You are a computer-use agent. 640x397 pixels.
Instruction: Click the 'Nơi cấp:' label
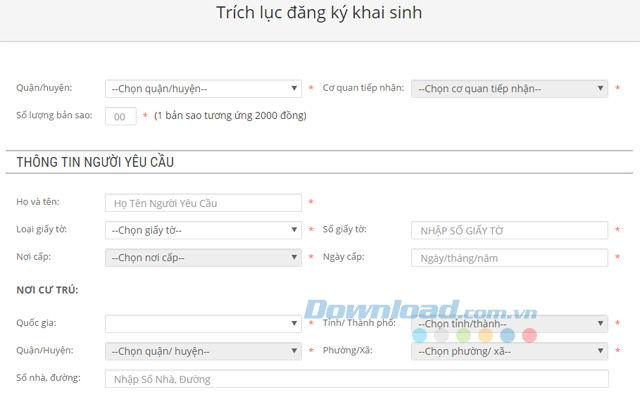click(x=33, y=257)
